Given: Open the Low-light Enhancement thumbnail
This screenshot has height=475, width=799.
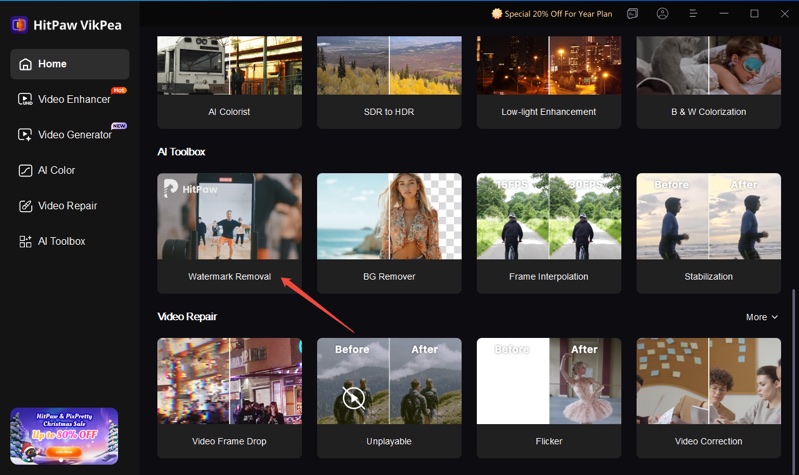Looking at the screenshot, I should [x=549, y=65].
